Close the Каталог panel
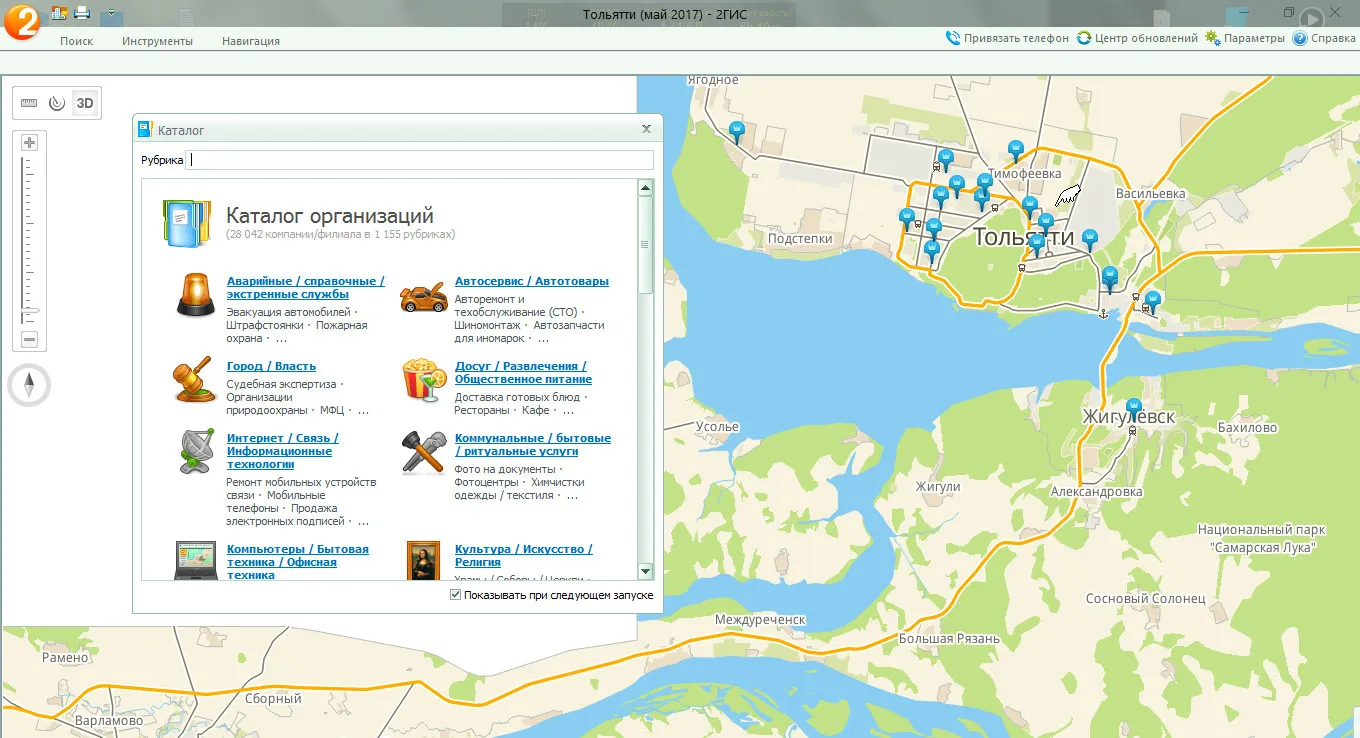The height and width of the screenshot is (738, 1360). (646, 129)
